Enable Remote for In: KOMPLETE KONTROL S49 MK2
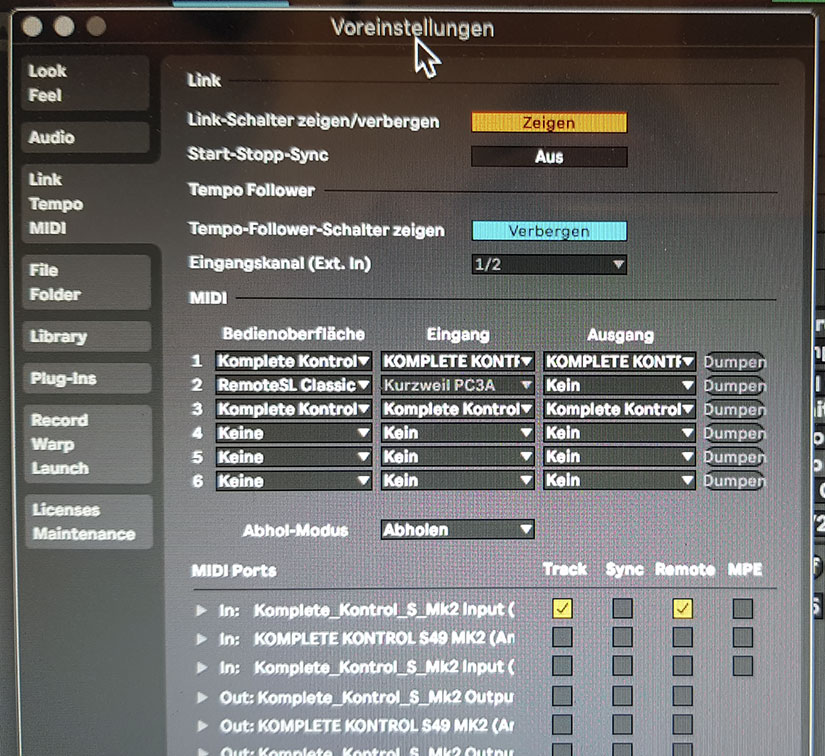The height and width of the screenshot is (756, 825). (682, 637)
